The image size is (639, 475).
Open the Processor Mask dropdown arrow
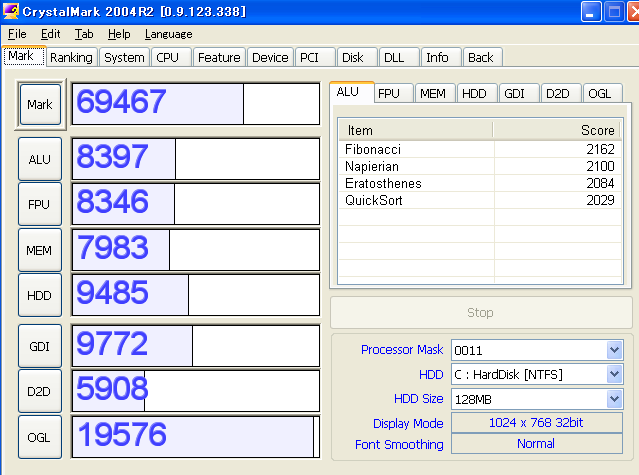coord(615,350)
